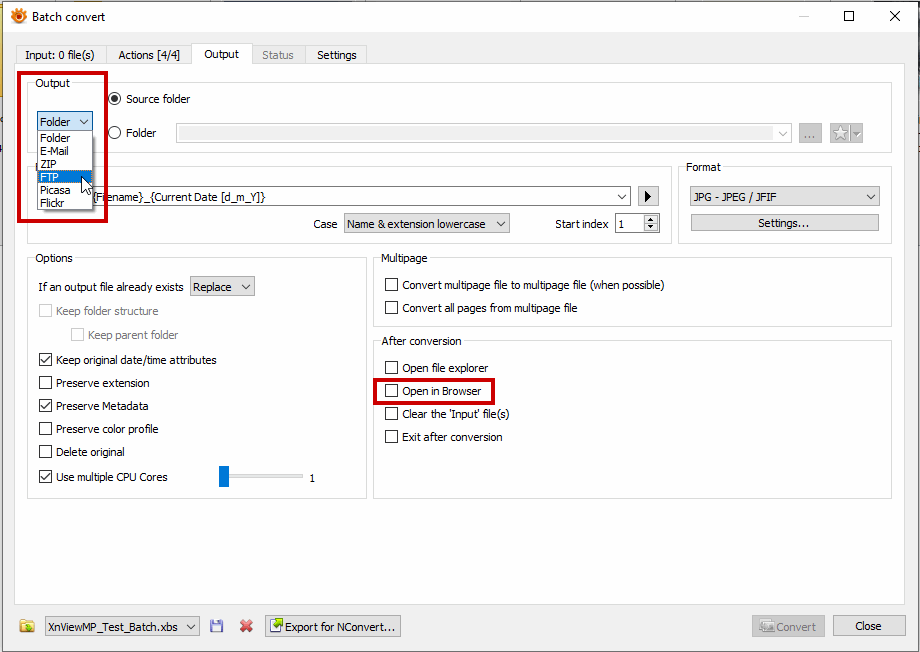Open the Case dropdown for filenames
The width and height of the screenshot is (920, 652).
coord(426,224)
